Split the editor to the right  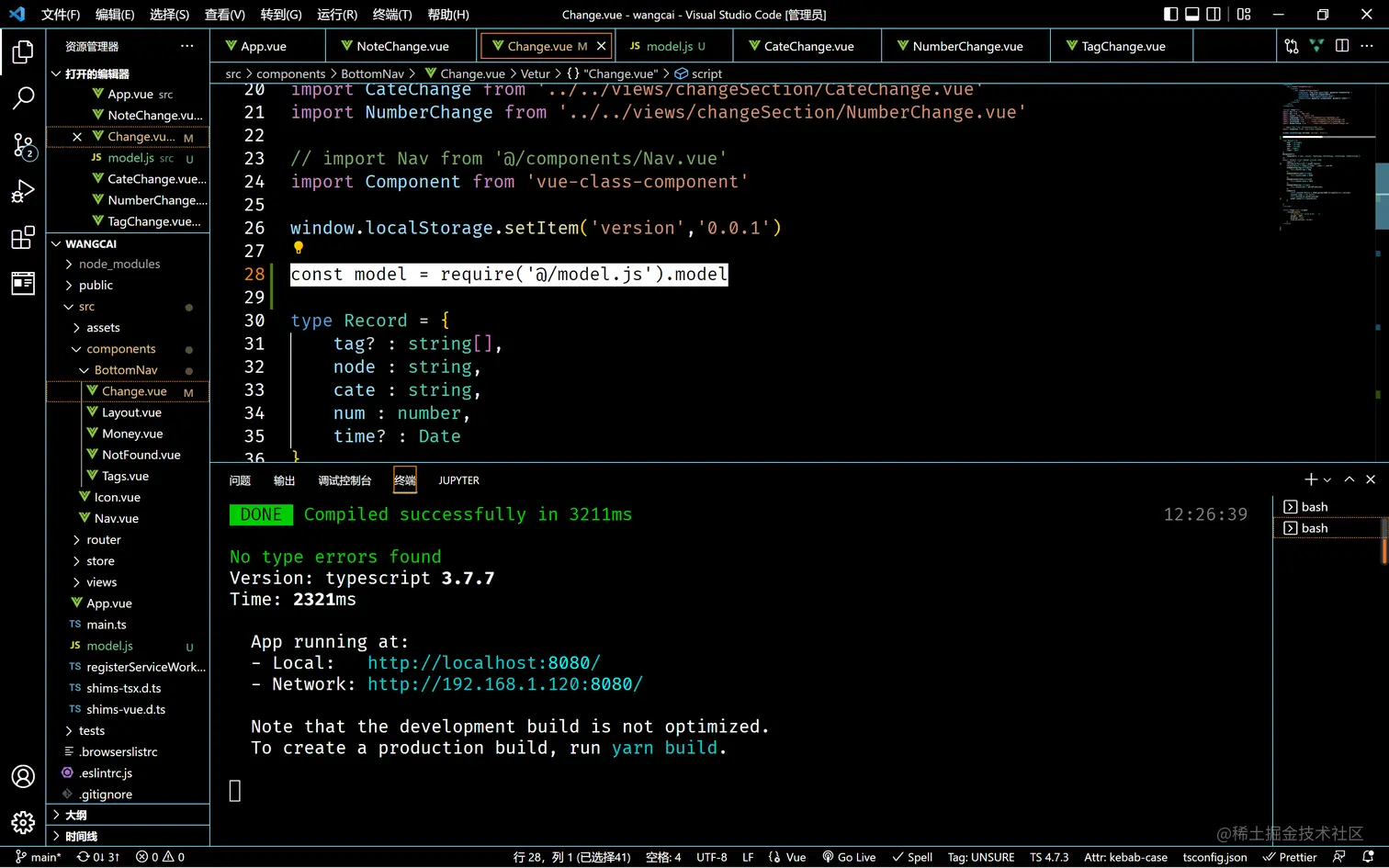pos(1342,46)
